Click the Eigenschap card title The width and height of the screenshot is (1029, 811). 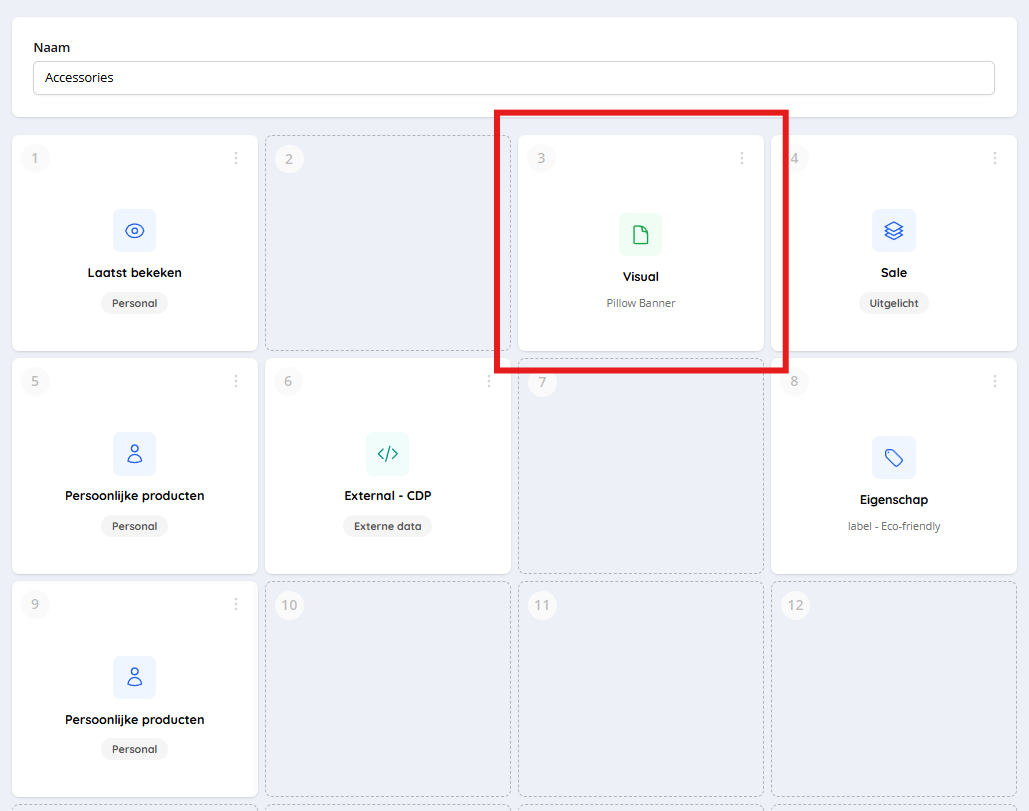(894, 500)
